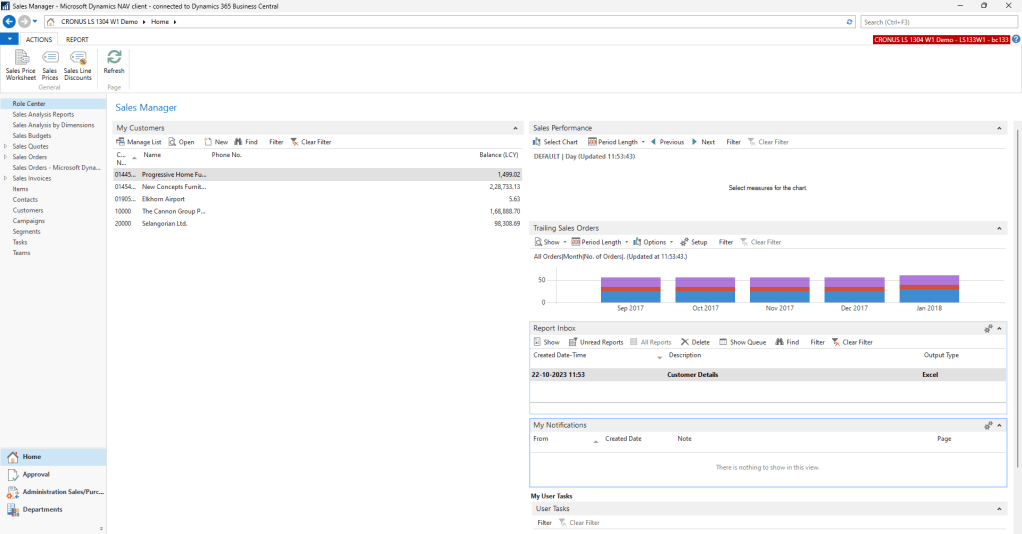The height and width of the screenshot is (534, 1022).
Task: Open Sales Line Discounts
Action: [x=78, y=65]
